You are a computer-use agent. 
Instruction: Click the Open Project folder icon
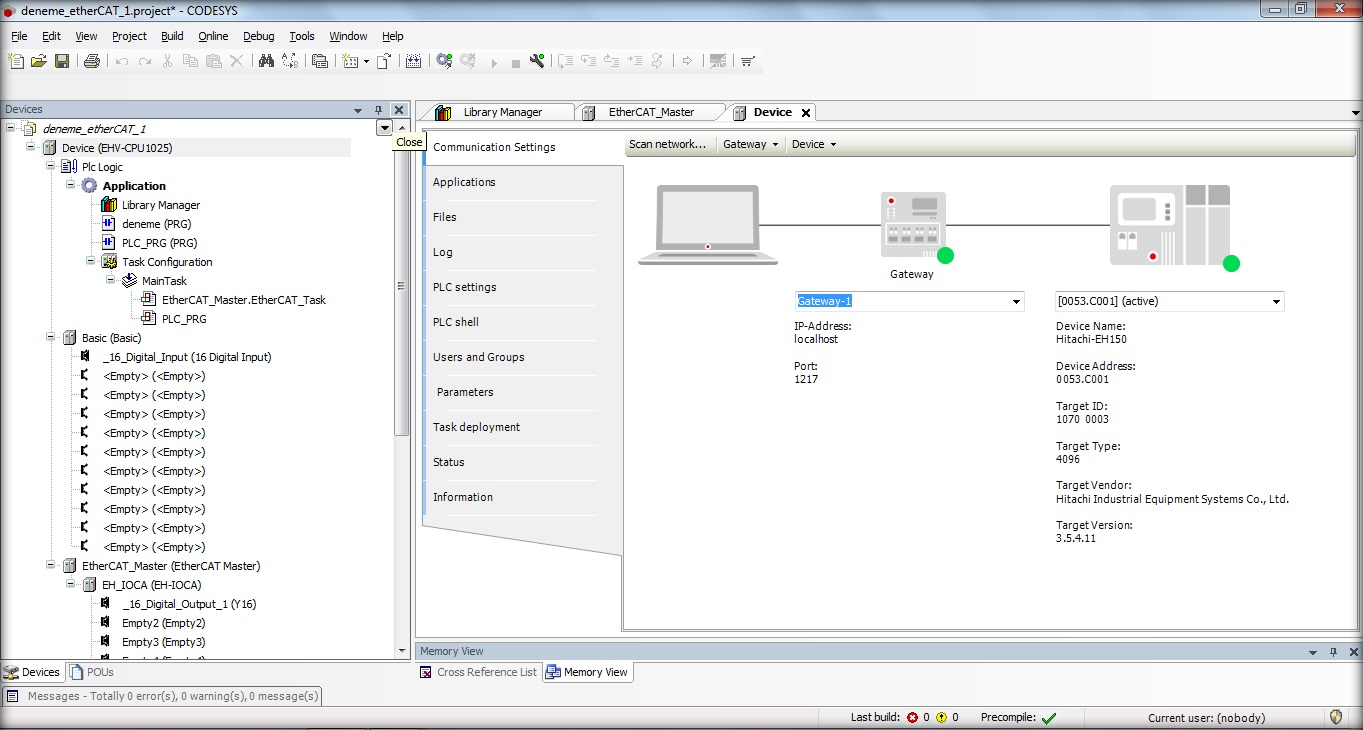(x=39, y=61)
